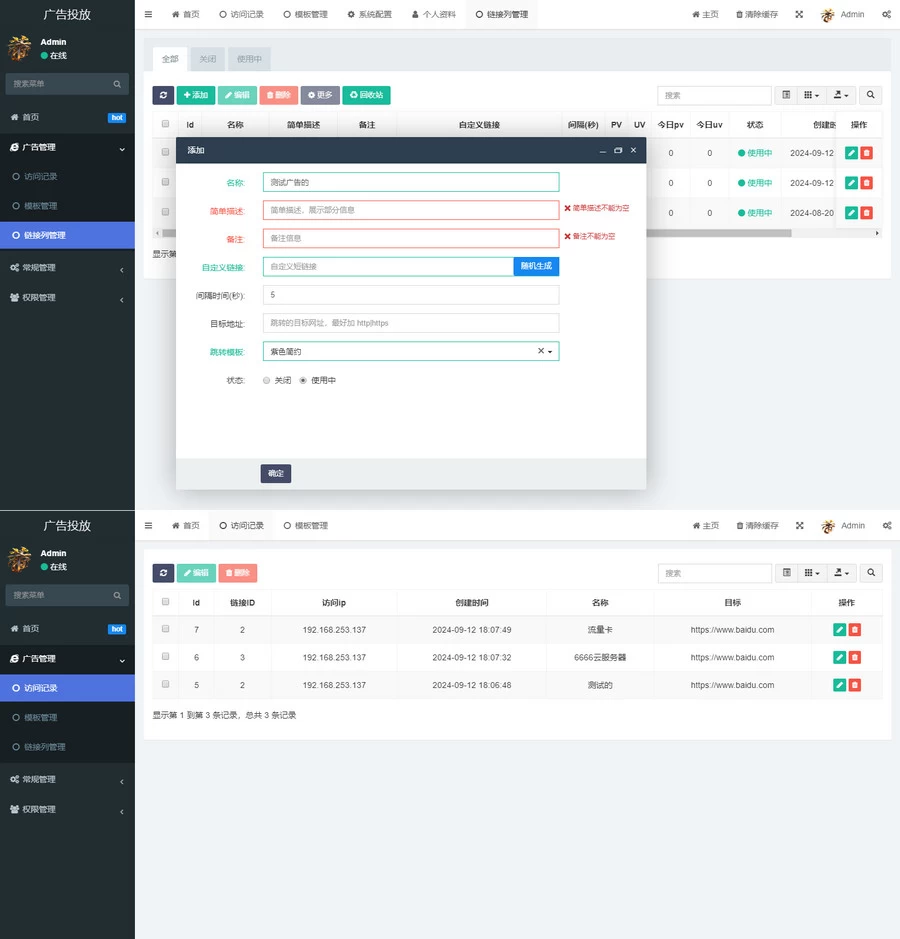Screen dimensions: 900x939
Task: Open the export dropdown above the 访问记录 table
Action: coord(843,573)
